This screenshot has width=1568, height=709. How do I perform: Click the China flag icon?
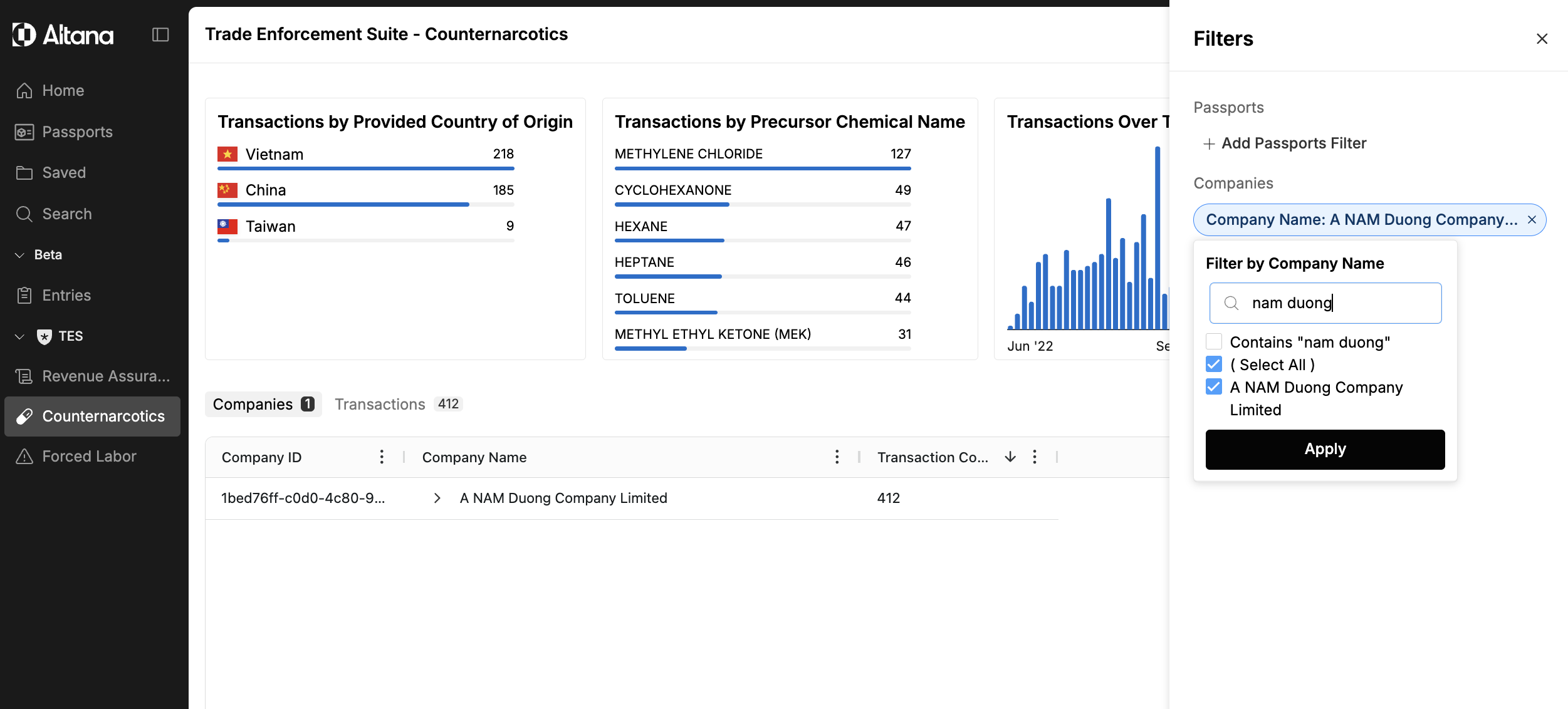pyautogui.click(x=227, y=190)
